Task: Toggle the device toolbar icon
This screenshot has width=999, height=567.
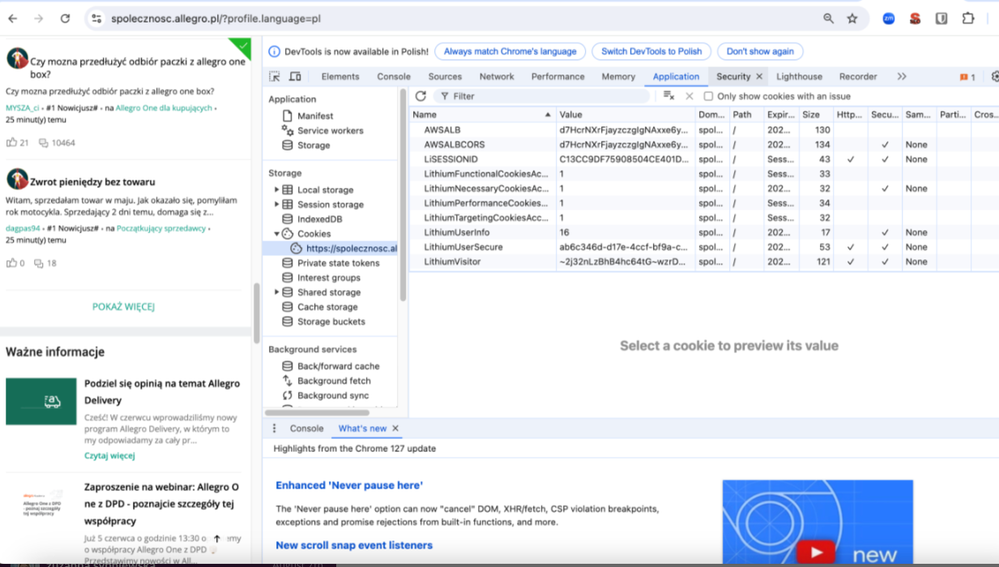Action: coord(295,76)
